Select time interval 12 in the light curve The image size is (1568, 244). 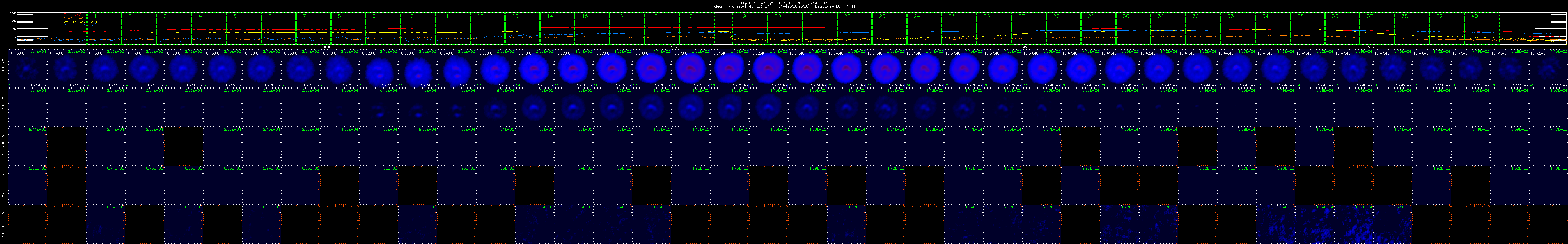488,28
